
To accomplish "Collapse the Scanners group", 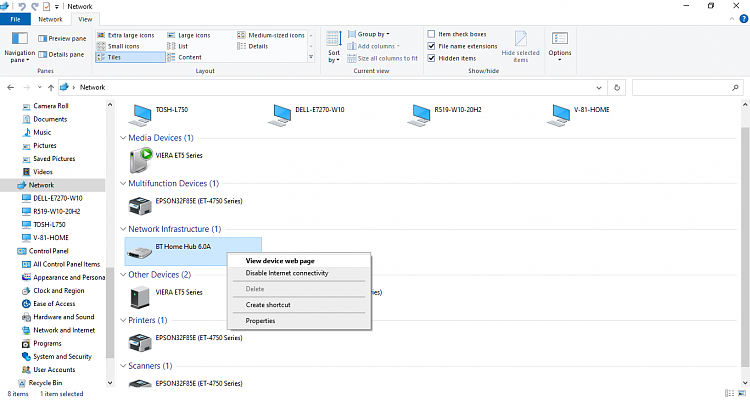I will click(x=123, y=366).
